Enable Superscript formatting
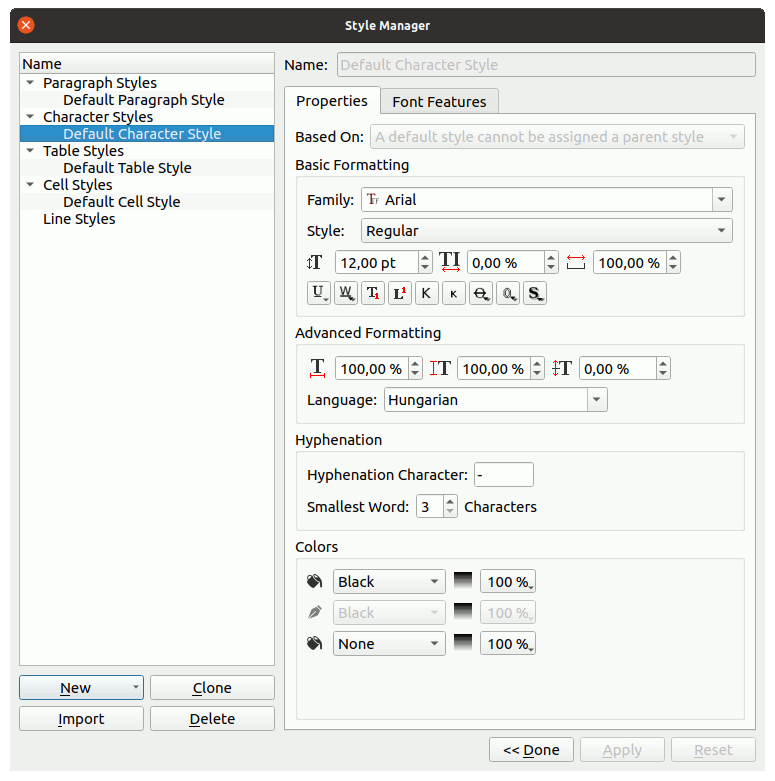The width and height of the screenshot is (775, 781). point(400,293)
